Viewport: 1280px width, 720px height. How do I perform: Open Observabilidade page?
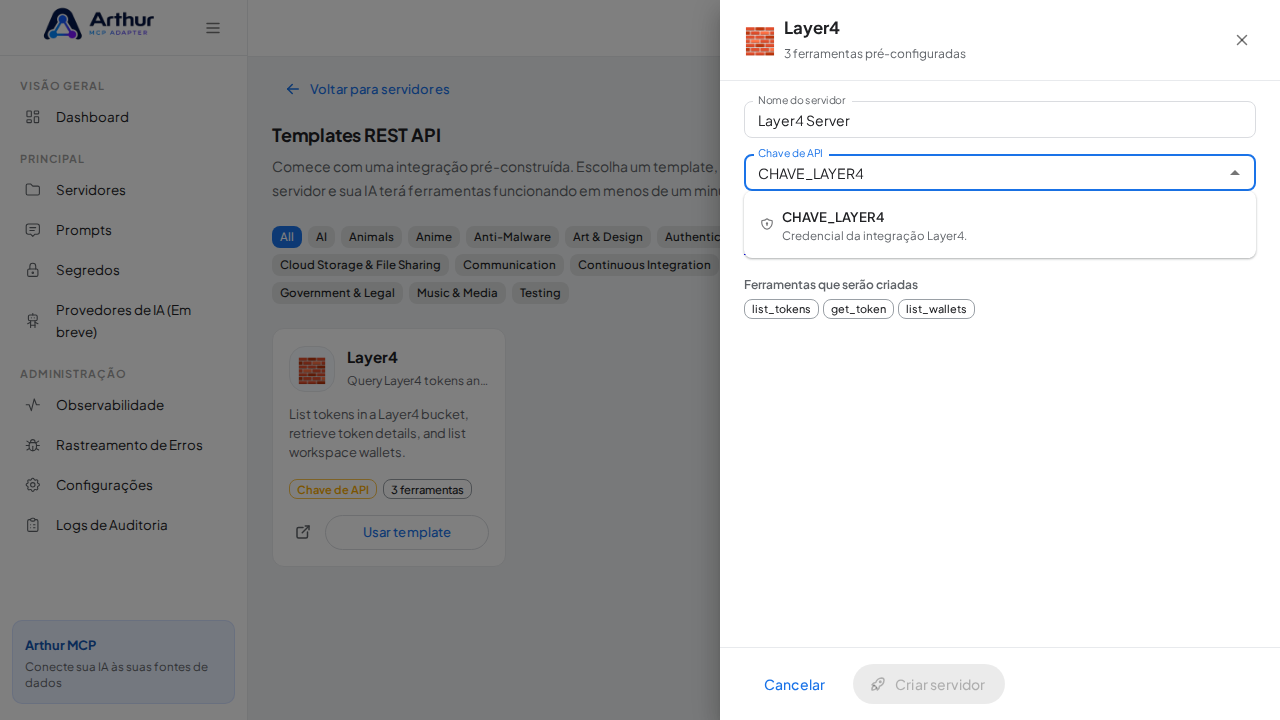(123, 405)
